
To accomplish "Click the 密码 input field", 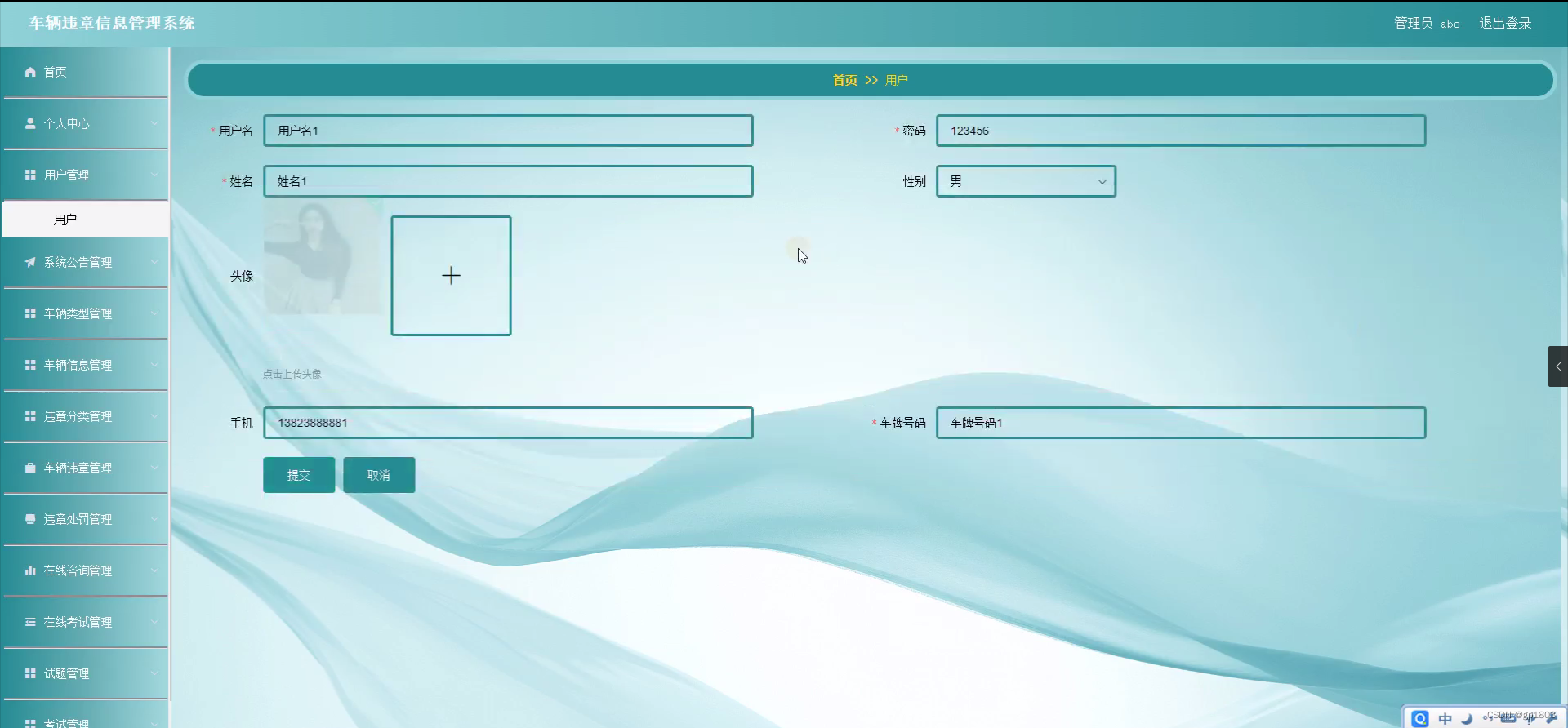I will point(1181,131).
